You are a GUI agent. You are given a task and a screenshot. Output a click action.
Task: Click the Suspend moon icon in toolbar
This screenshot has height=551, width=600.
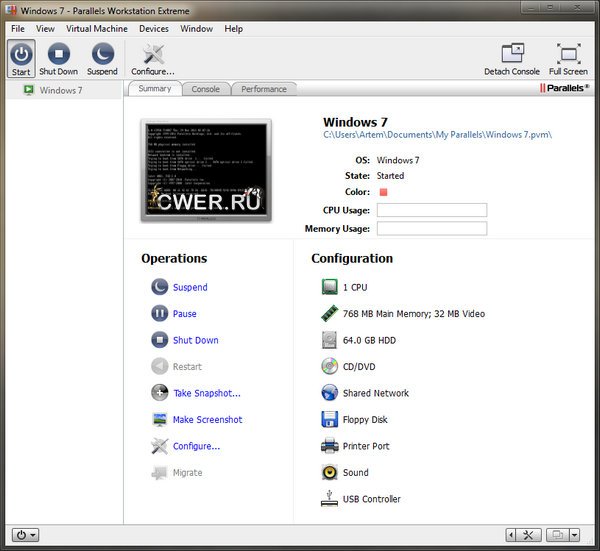click(x=102, y=54)
